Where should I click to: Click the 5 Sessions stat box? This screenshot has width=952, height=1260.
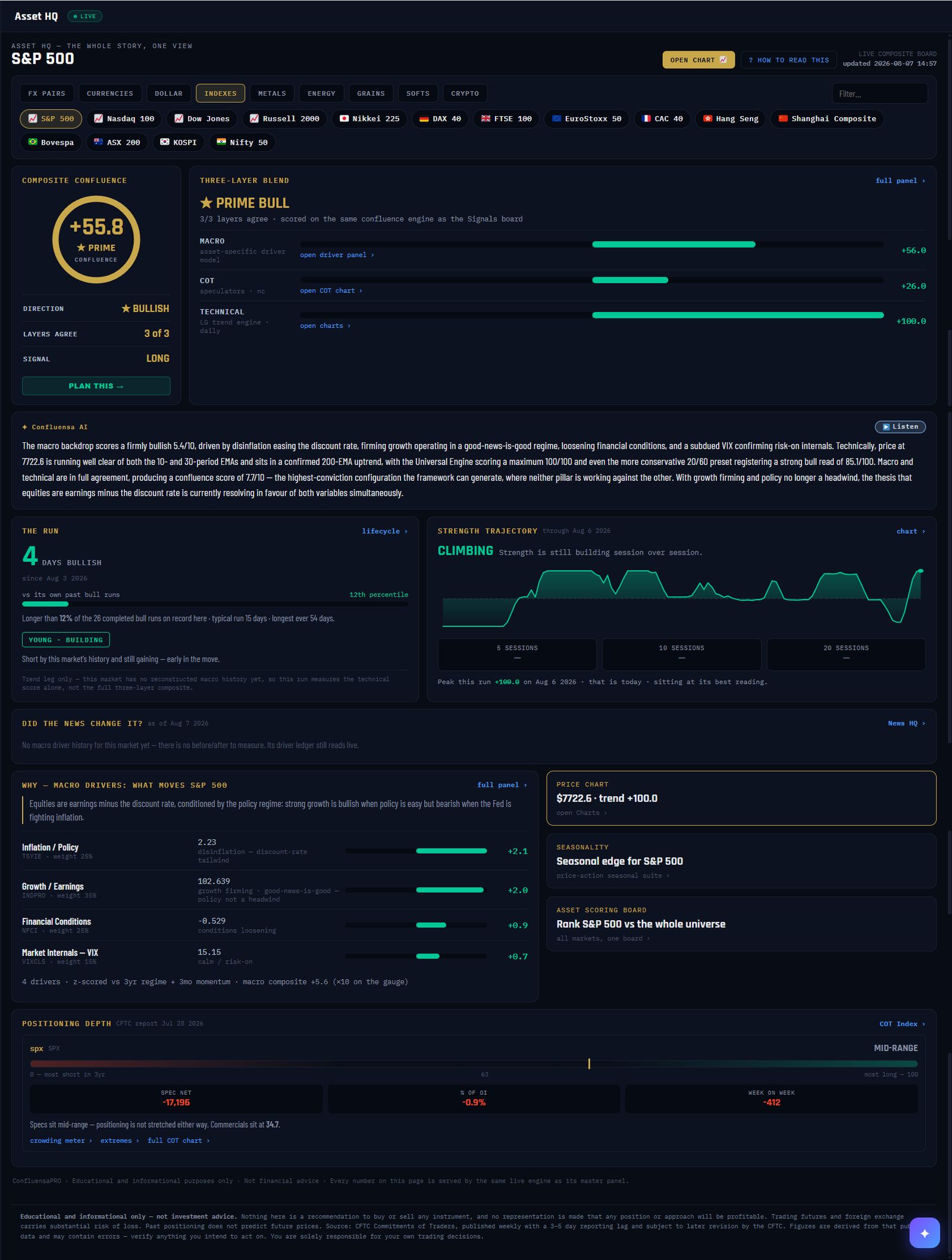coord(517,654)
